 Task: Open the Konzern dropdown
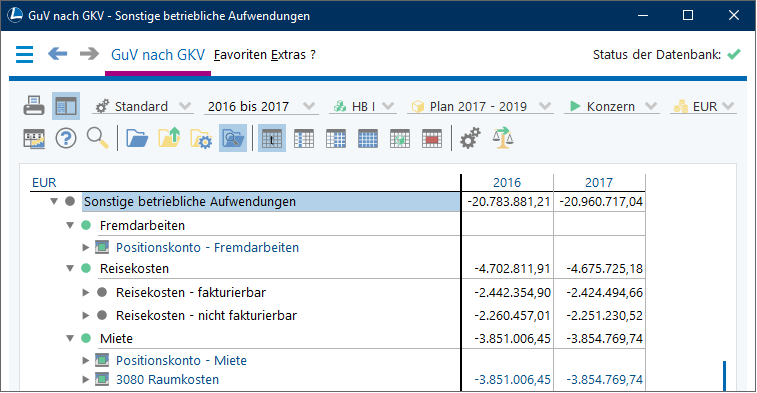tap(612, 106)
